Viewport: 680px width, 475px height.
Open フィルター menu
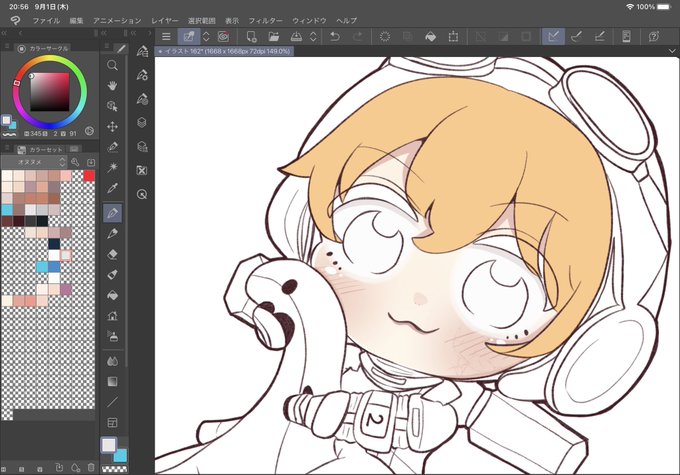point(265,20)
